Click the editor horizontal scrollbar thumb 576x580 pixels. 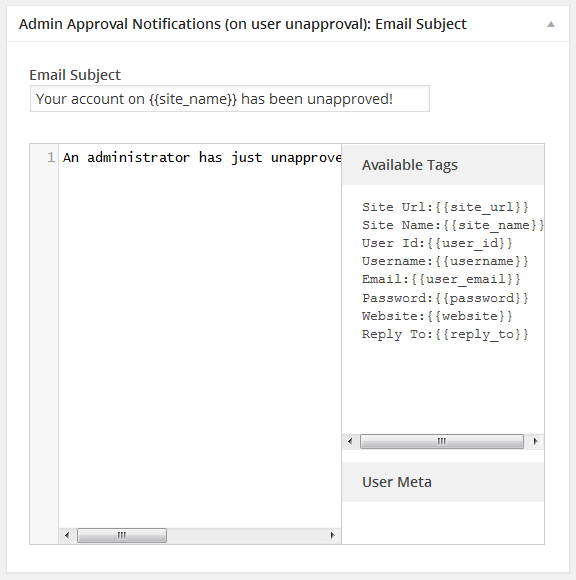(x=122, y=535)
